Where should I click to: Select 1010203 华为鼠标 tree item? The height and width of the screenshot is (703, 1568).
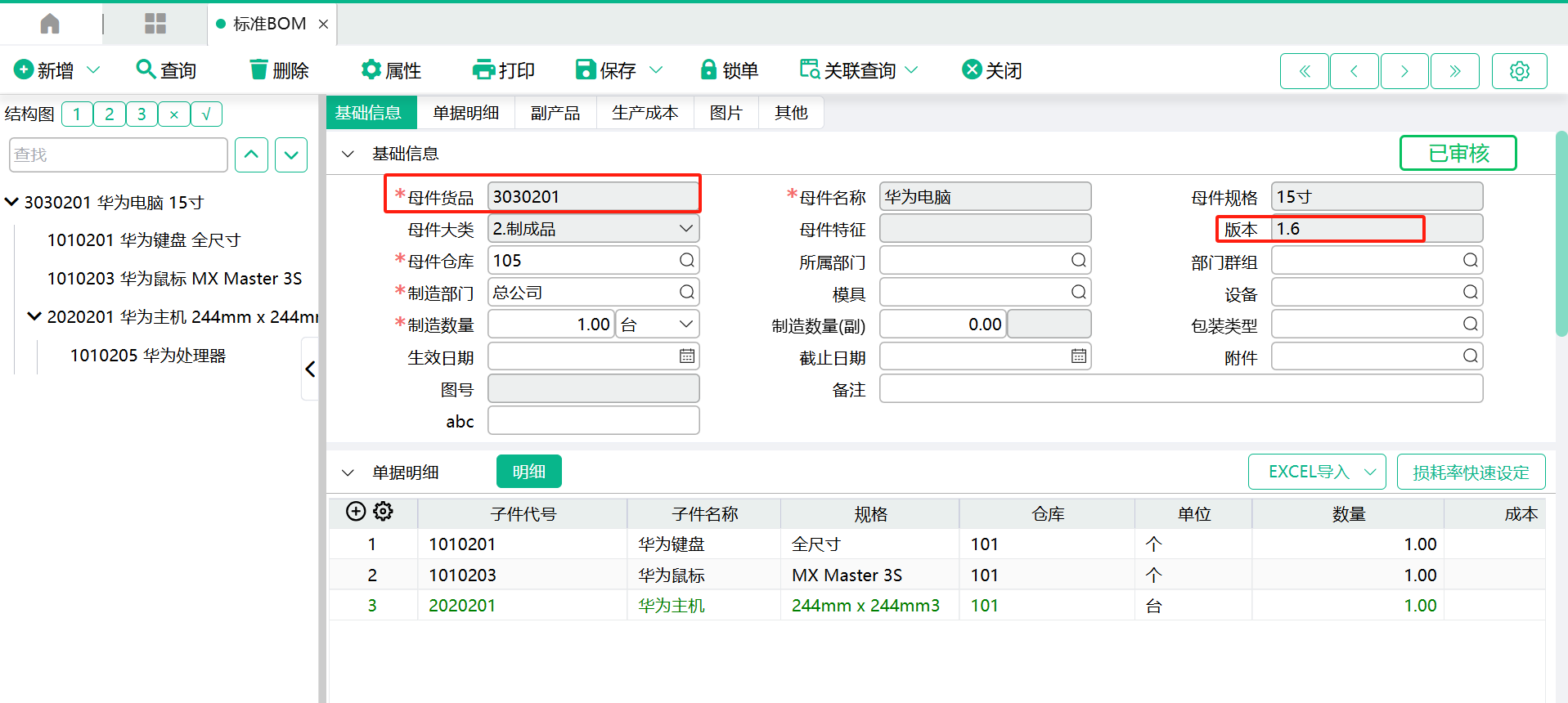click(174, 279)
